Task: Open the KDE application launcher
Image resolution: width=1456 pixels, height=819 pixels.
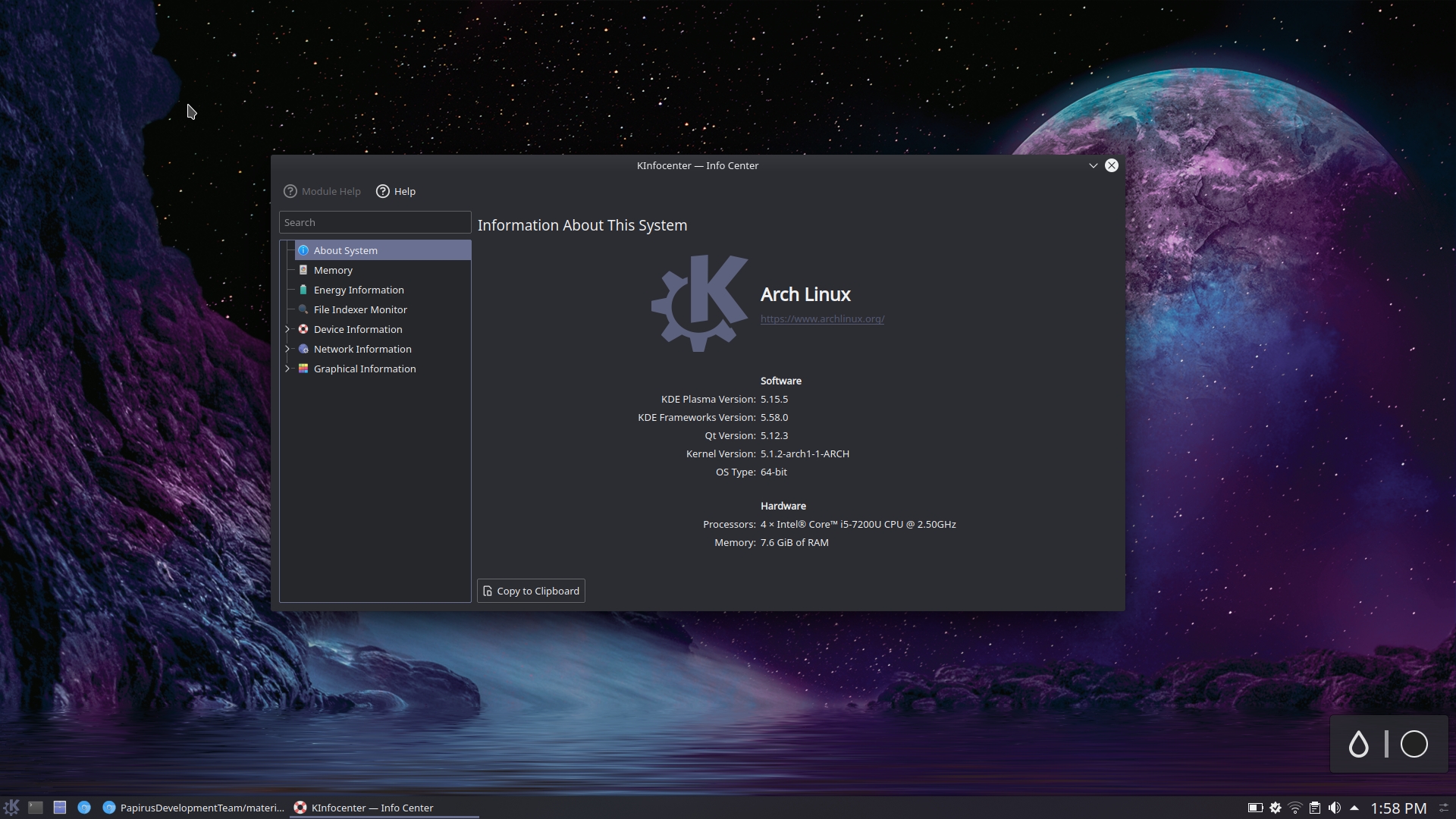Action: coord(11,808)
